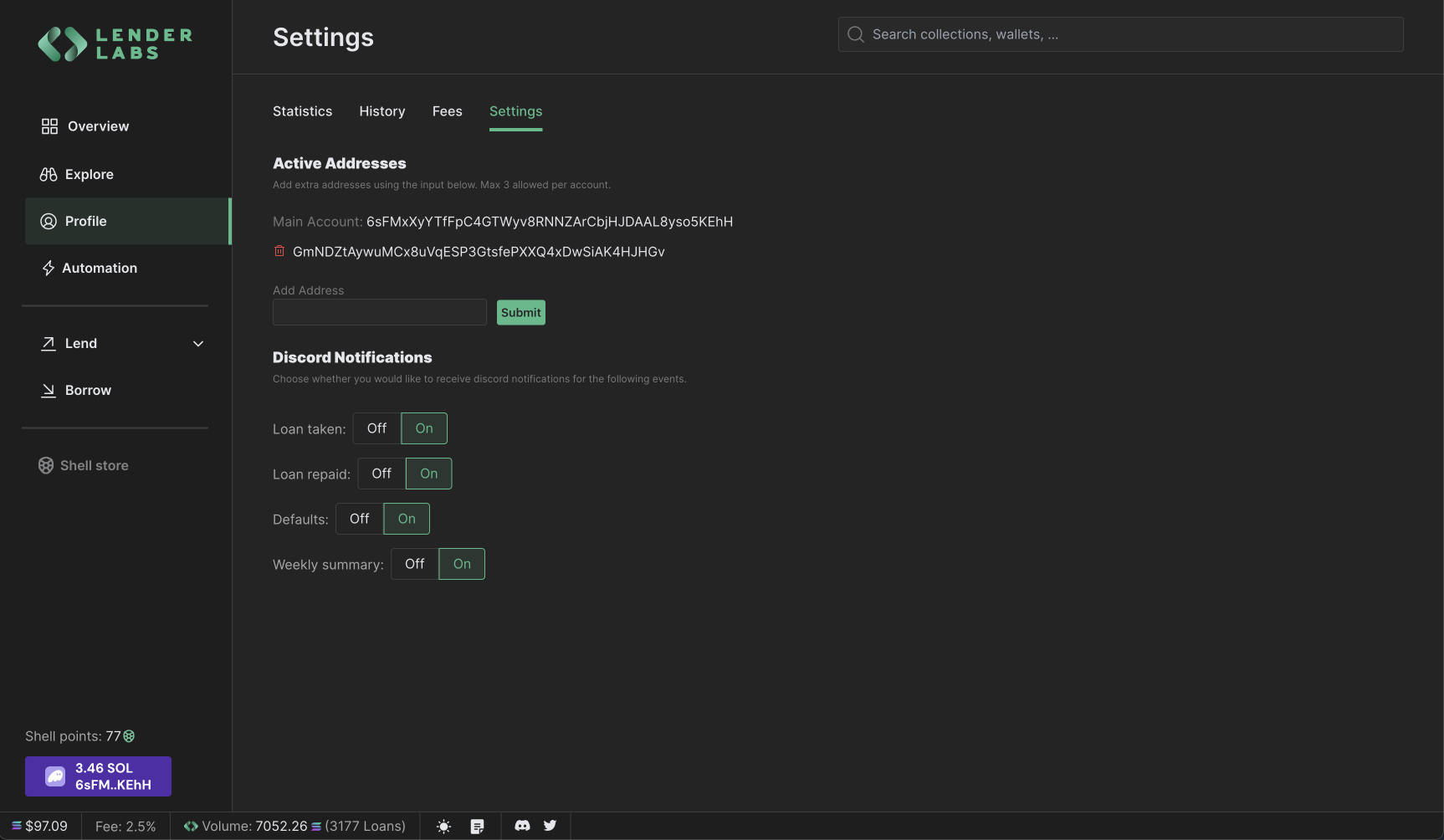Delete the extra address with trash icon
This screenshot has width=1444, height=840.
[279, 251]
